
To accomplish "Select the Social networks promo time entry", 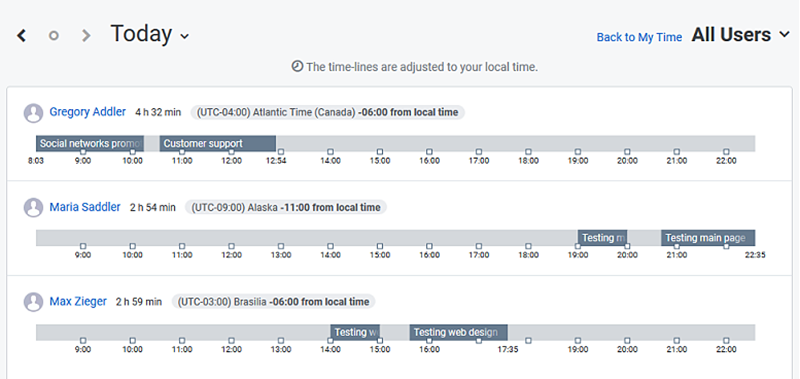I will pyautogui.click(x=90, y=143).
